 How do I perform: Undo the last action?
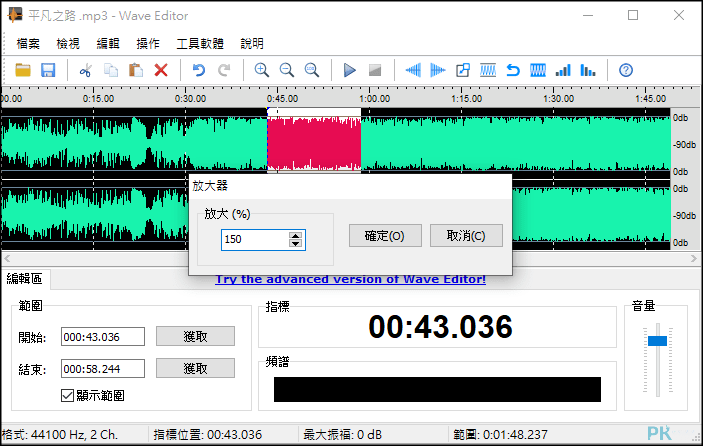(199, 70)
